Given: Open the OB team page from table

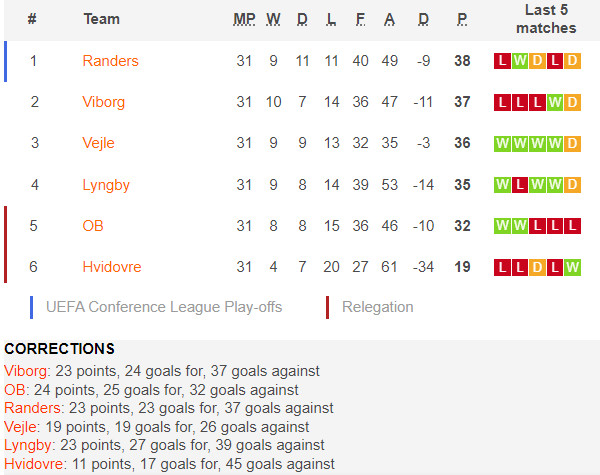Looking at the screenshot, I should coord(93,226).
